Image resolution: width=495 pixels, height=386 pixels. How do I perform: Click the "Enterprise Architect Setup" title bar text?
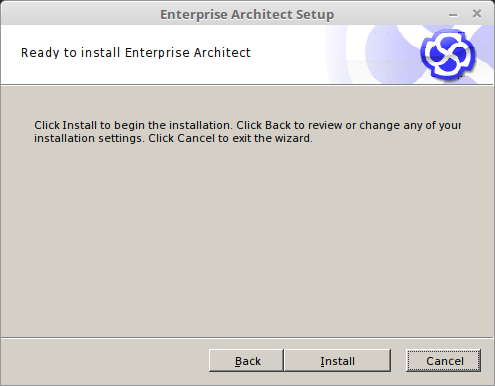(247, 15)
